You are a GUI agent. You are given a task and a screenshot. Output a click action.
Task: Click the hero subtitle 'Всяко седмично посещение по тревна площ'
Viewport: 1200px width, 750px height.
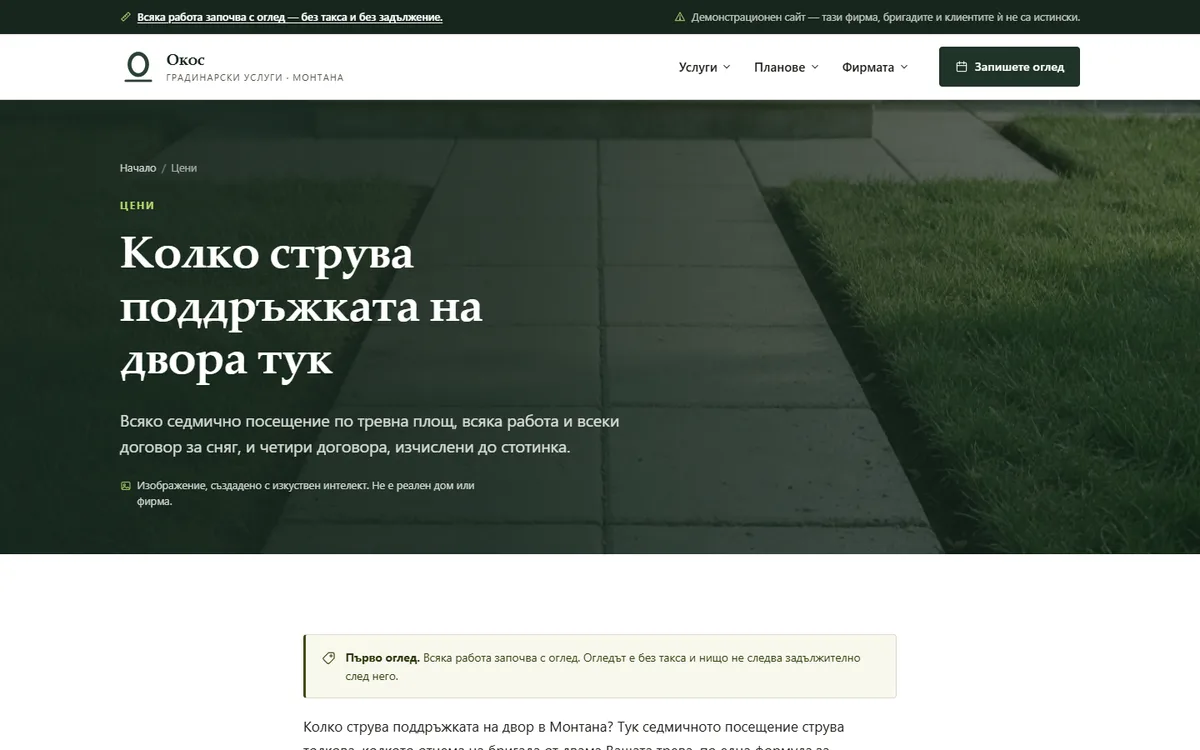point(370,435)
